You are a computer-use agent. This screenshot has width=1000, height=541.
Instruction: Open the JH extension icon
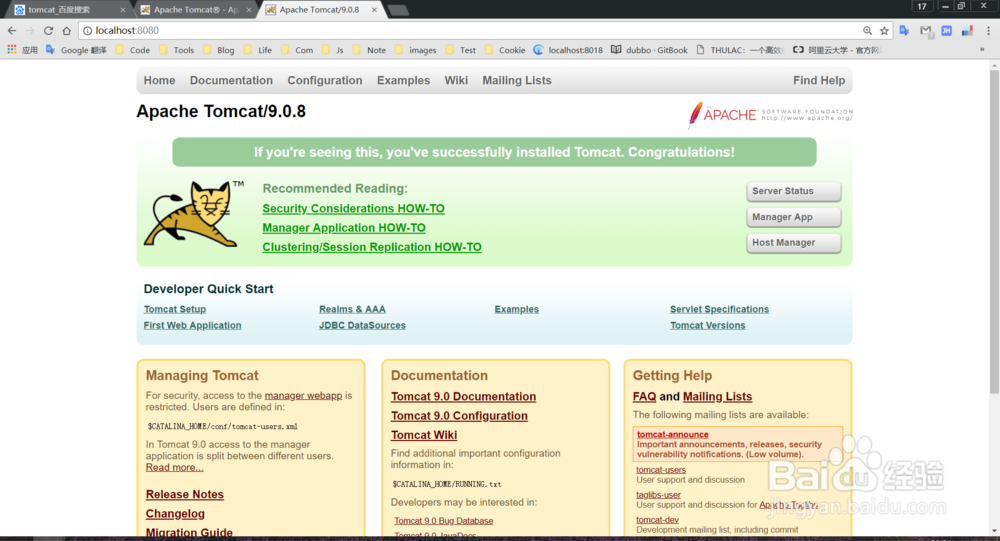click(x=946, y=30)
